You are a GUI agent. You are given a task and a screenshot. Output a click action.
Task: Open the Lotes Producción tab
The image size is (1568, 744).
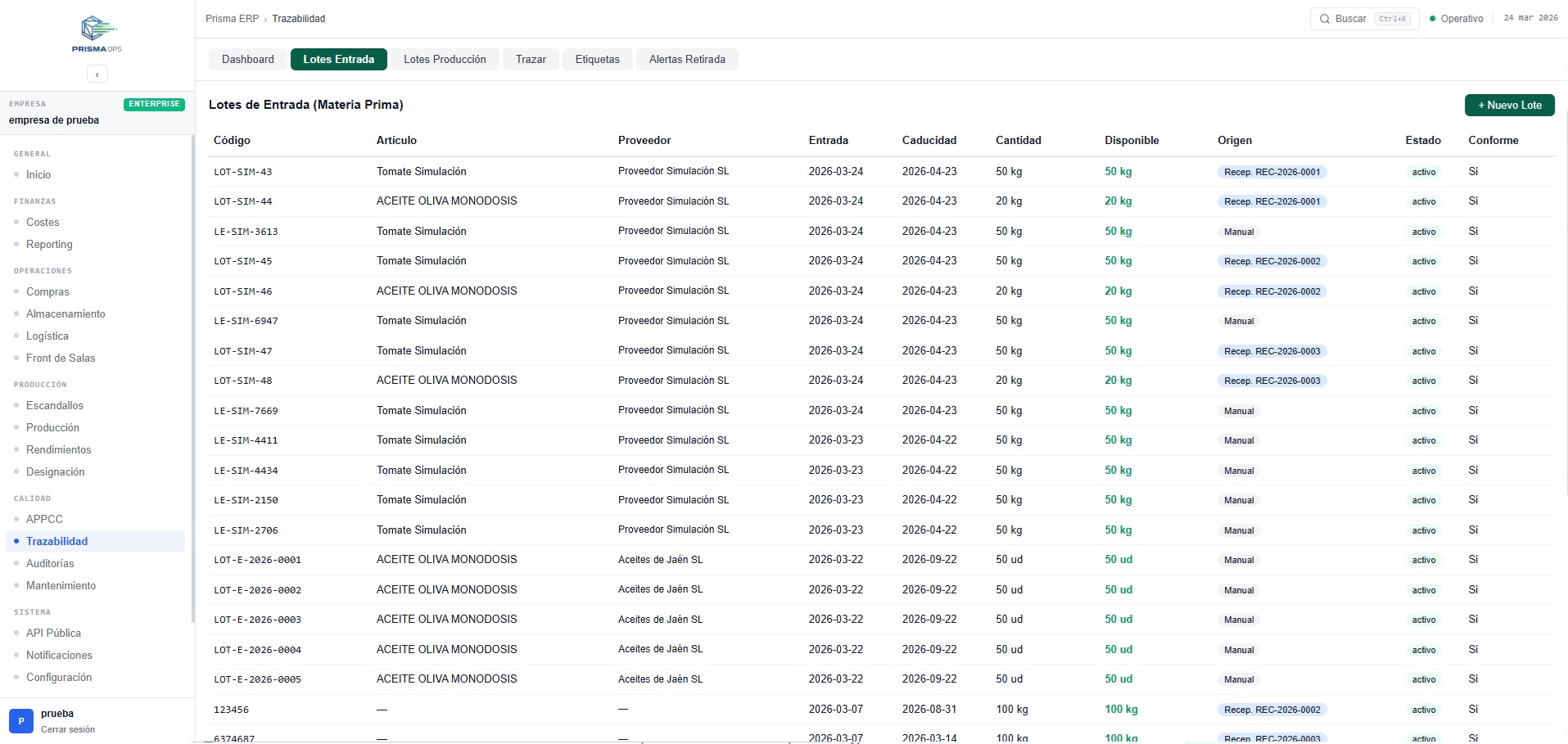[x=445, y=60]
